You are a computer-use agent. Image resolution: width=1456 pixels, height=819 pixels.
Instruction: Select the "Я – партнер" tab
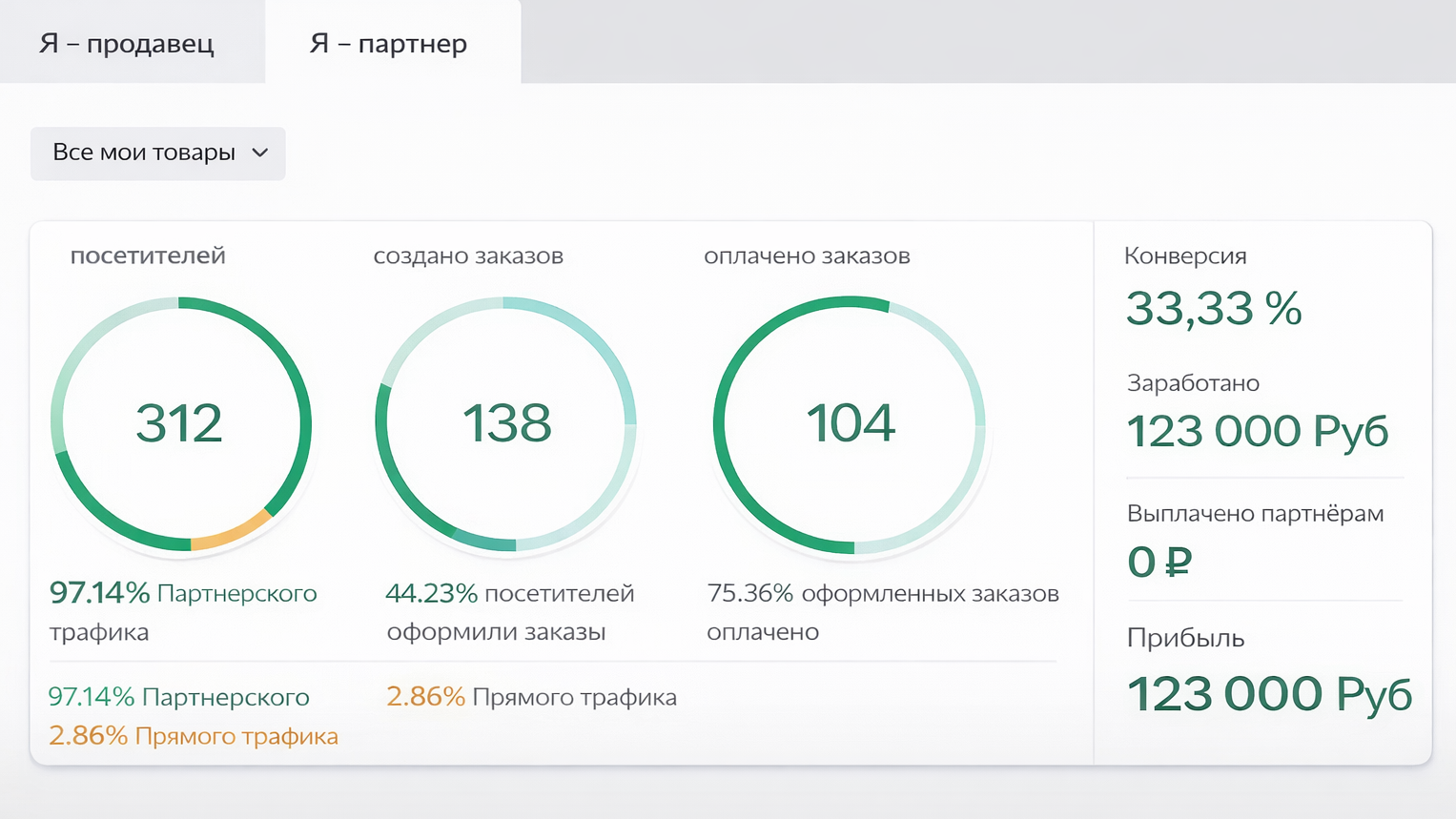point(389,43)
